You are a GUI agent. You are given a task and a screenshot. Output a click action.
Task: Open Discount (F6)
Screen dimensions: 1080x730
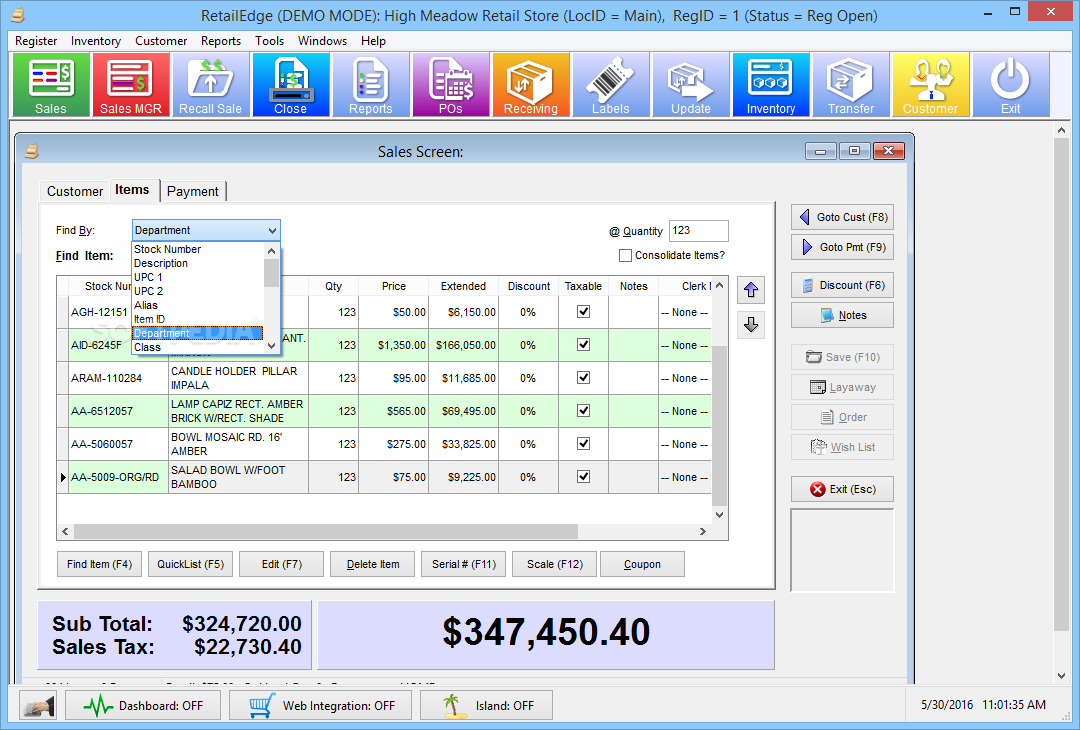pyautogui.click(x=842, y=285)
